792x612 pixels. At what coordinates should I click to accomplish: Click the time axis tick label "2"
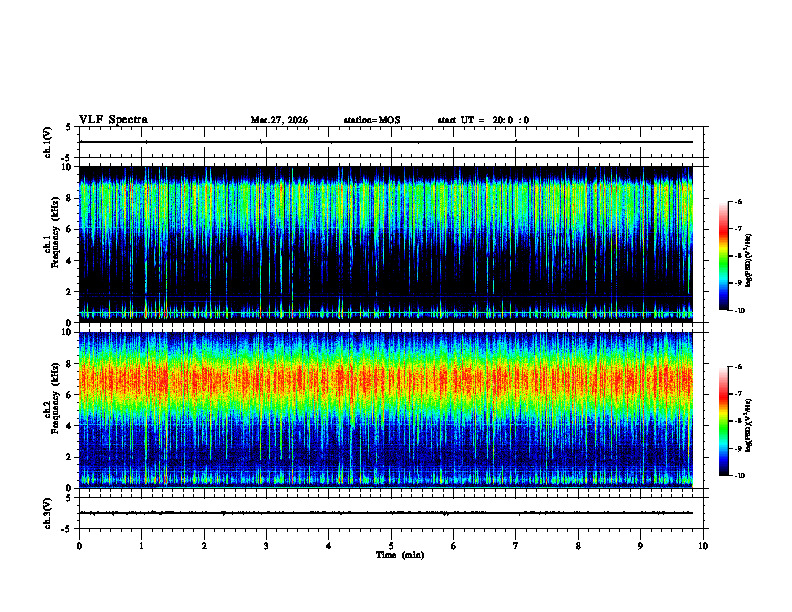(x=204, y=546)
